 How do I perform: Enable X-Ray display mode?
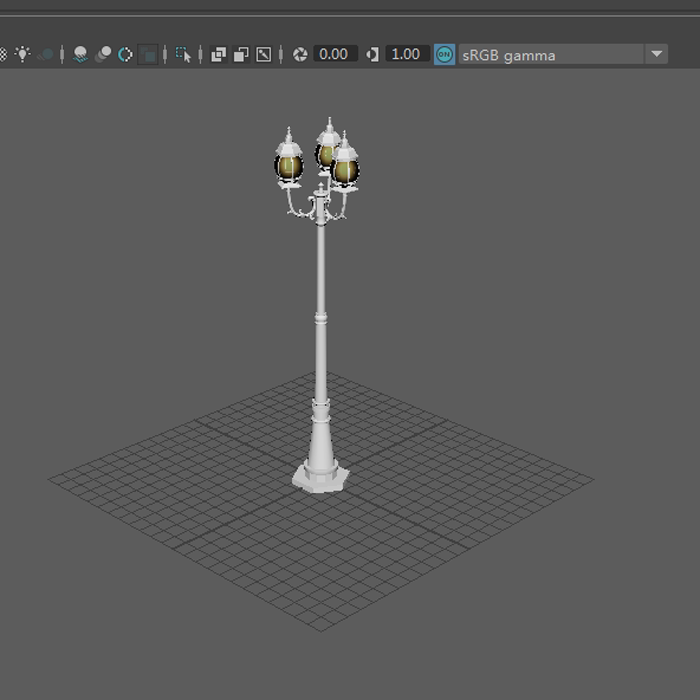click(218, 54)
